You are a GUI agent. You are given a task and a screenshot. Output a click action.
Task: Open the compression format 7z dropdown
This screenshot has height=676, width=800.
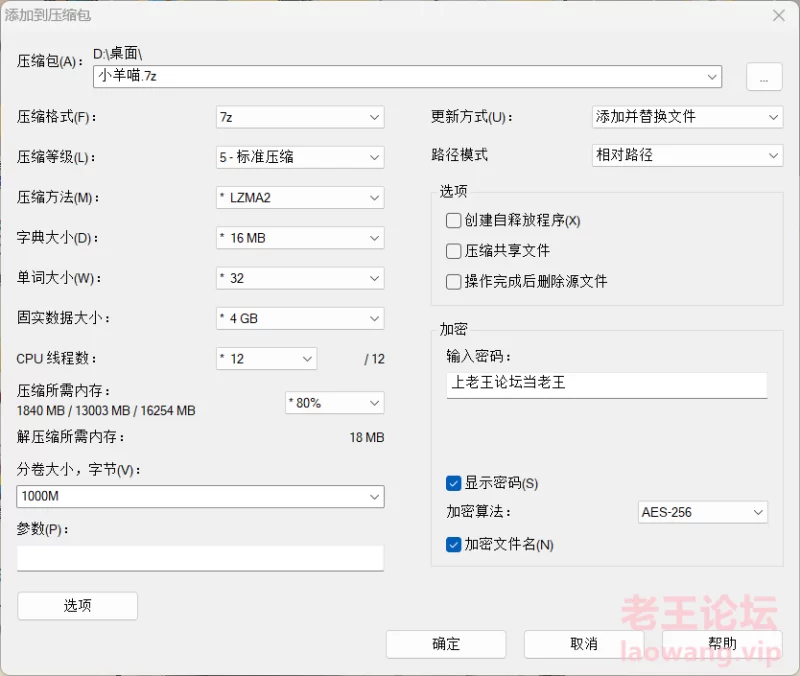(x=300, y=117)
